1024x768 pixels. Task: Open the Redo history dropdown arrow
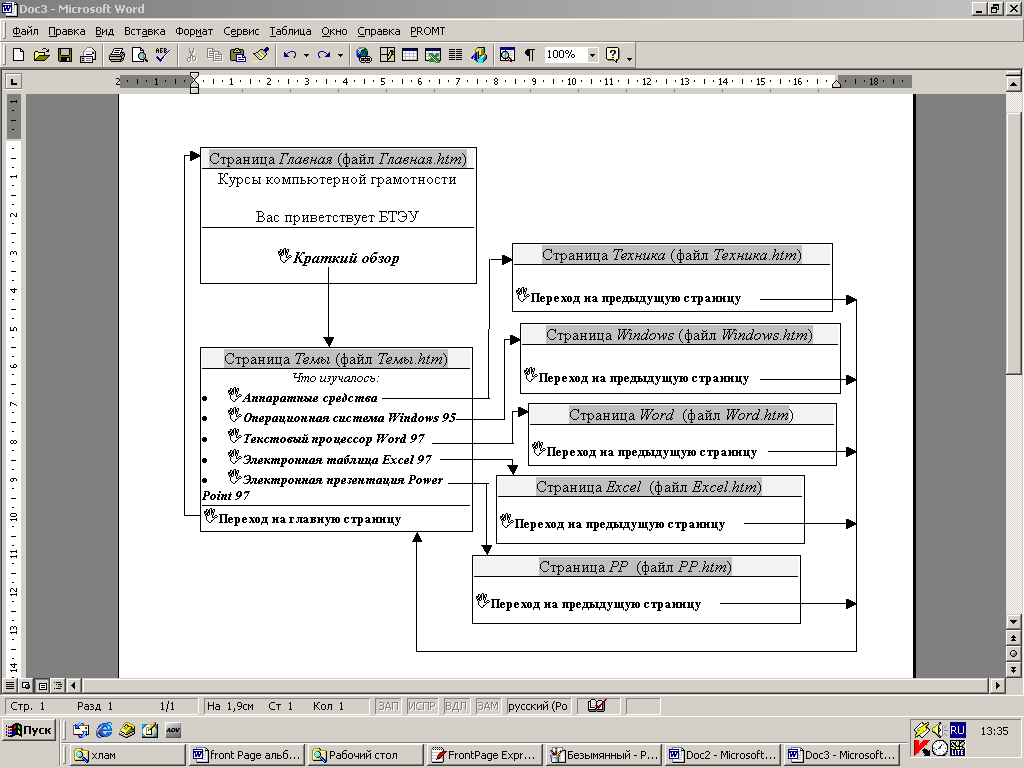click(340, 56)
